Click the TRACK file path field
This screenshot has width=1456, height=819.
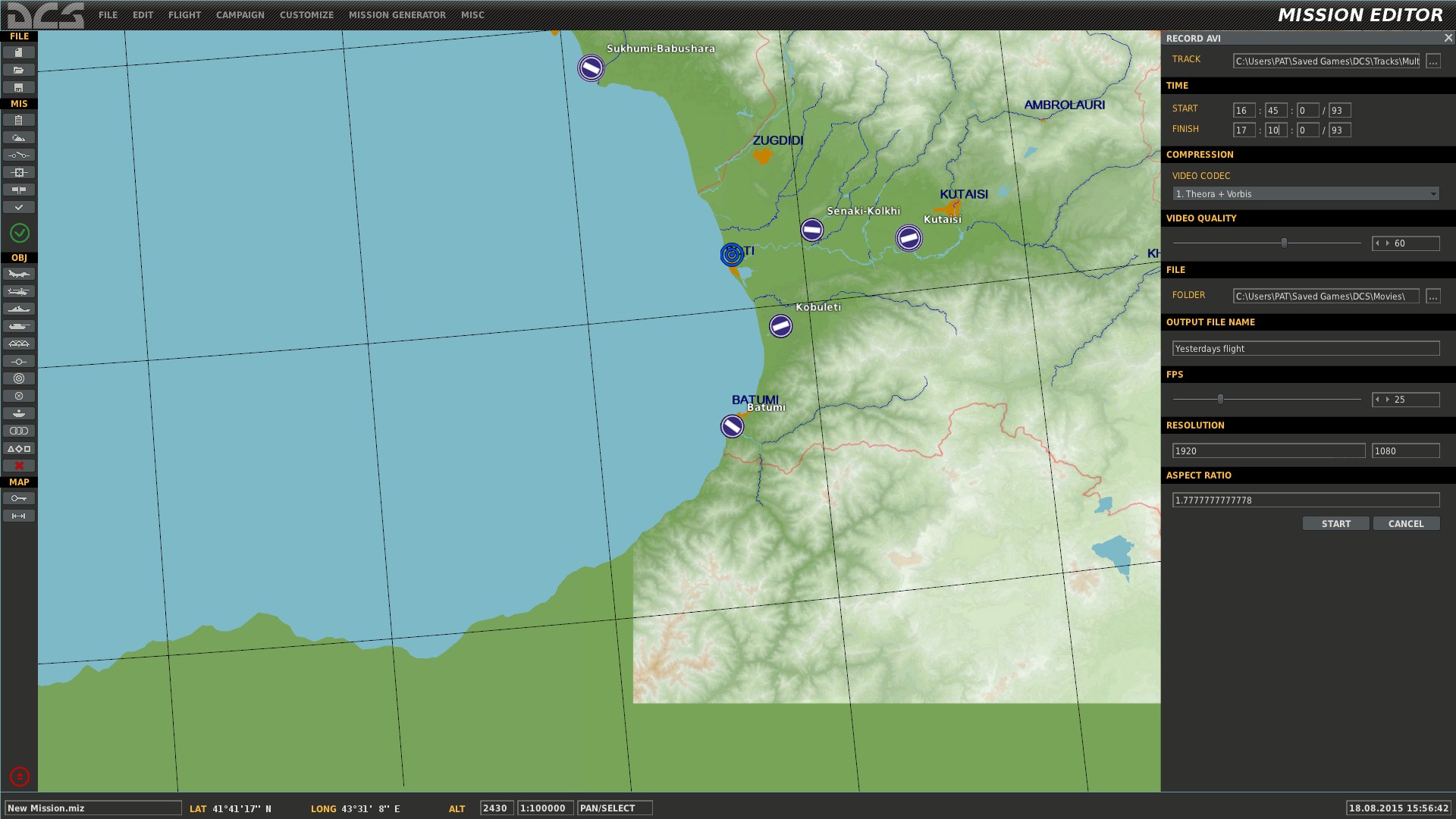click(x=1326, y=61)
